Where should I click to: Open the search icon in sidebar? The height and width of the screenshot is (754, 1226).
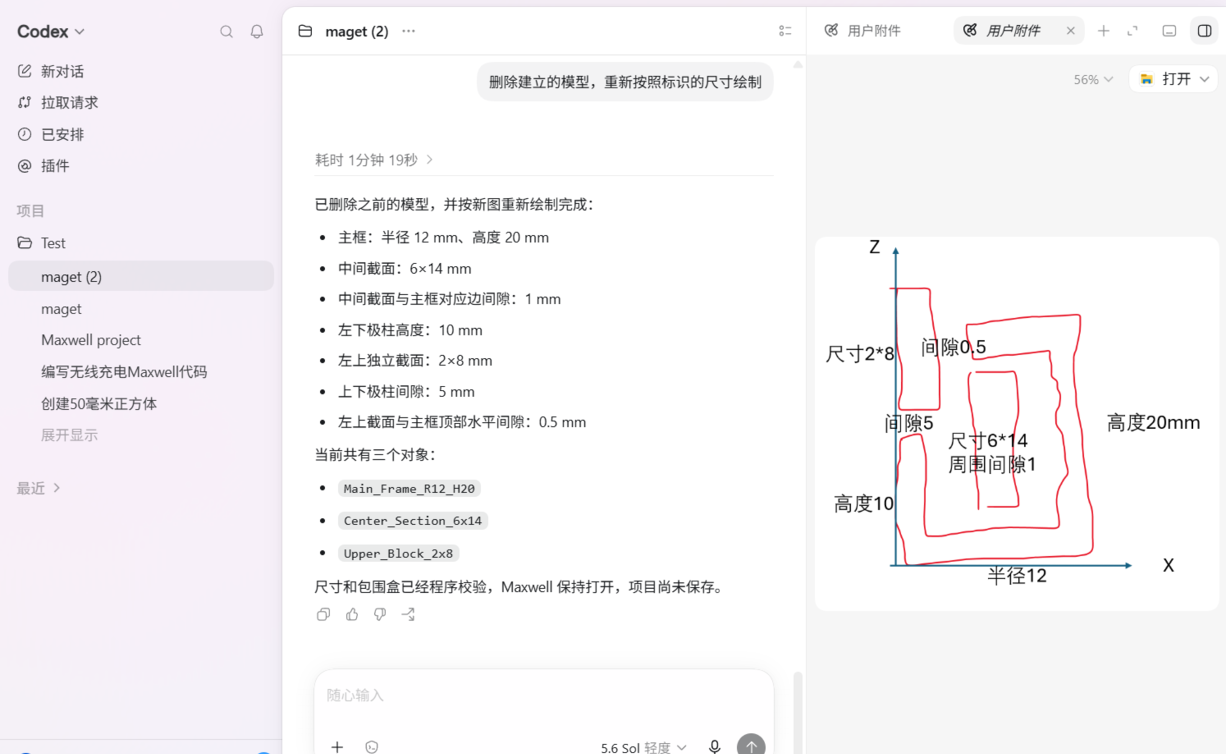click(x=226, y=32)
